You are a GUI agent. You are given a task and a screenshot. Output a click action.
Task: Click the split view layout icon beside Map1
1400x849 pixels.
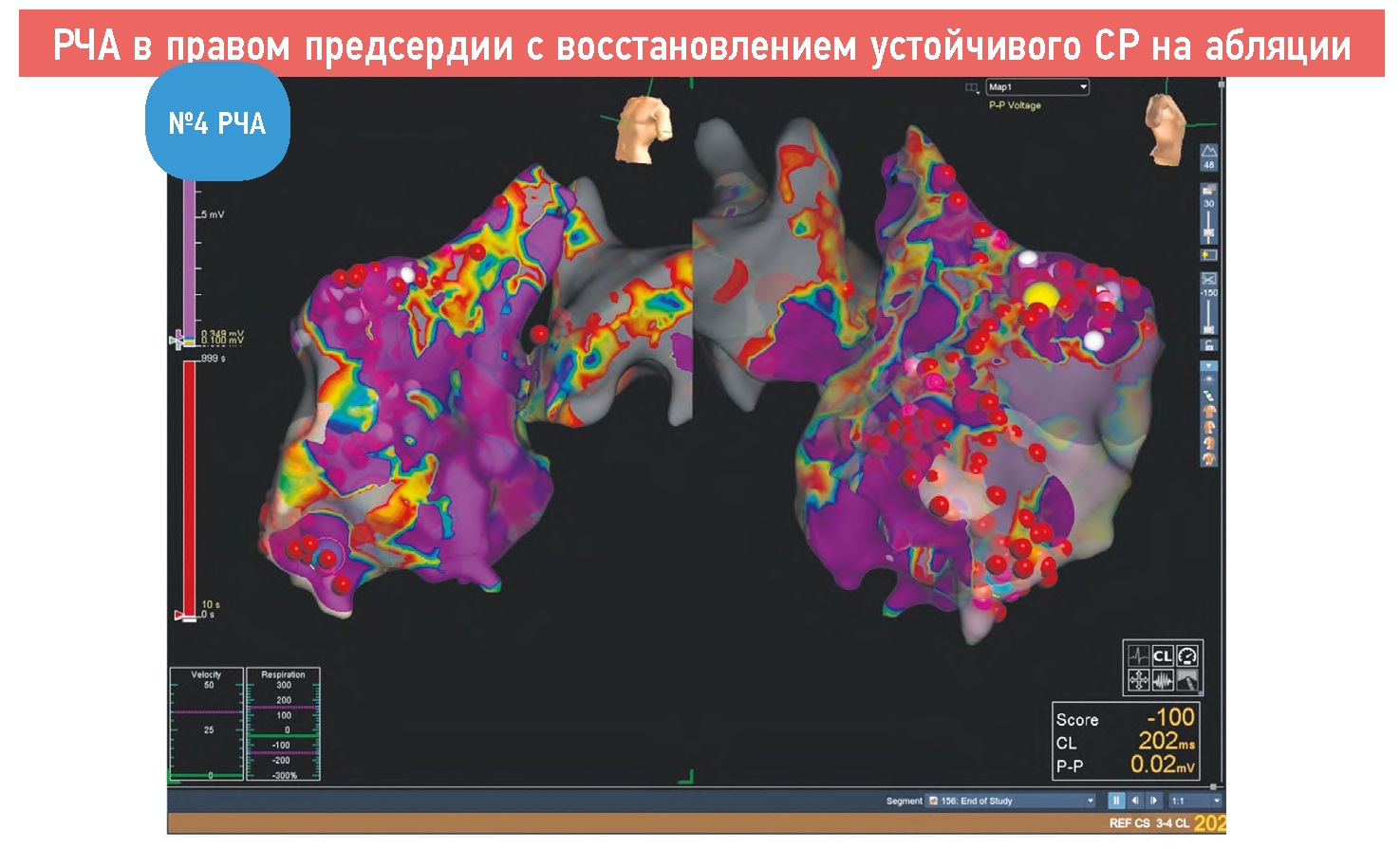971,87
